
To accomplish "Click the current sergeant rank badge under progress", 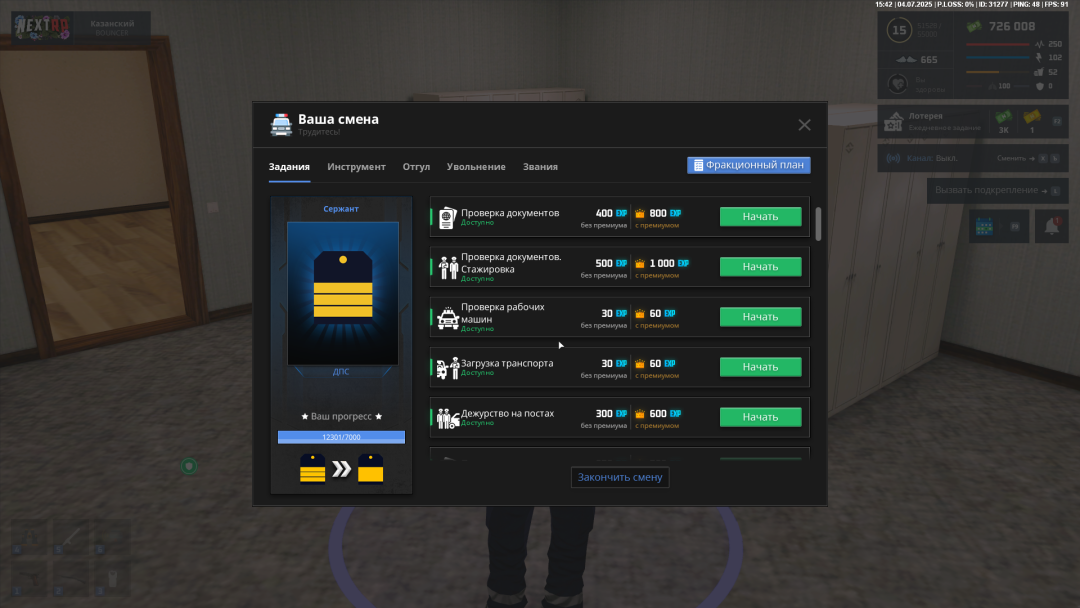I will 313,469.
